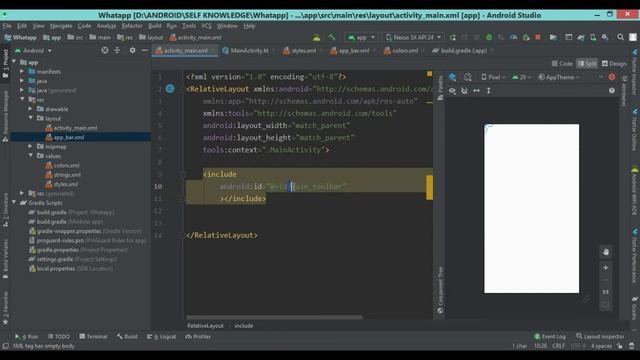
Task: Expand the manifests folder
Action: (22, 71)
